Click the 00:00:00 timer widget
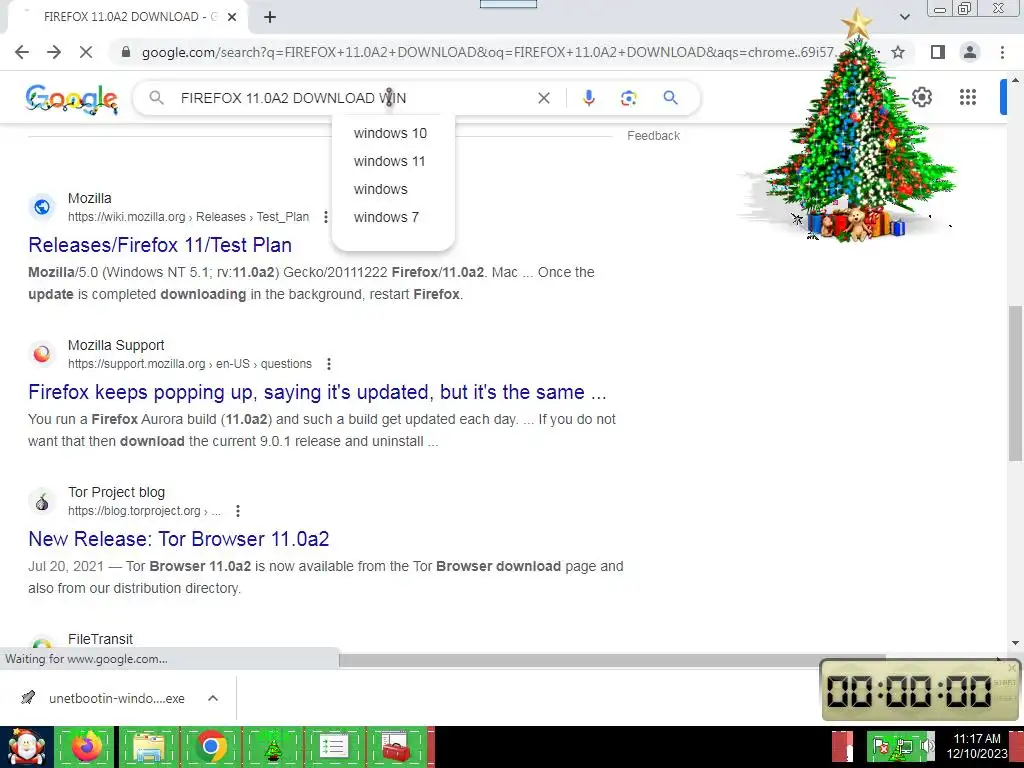The height and width of the screenshot is (768, 1024). tap(919, 690)
